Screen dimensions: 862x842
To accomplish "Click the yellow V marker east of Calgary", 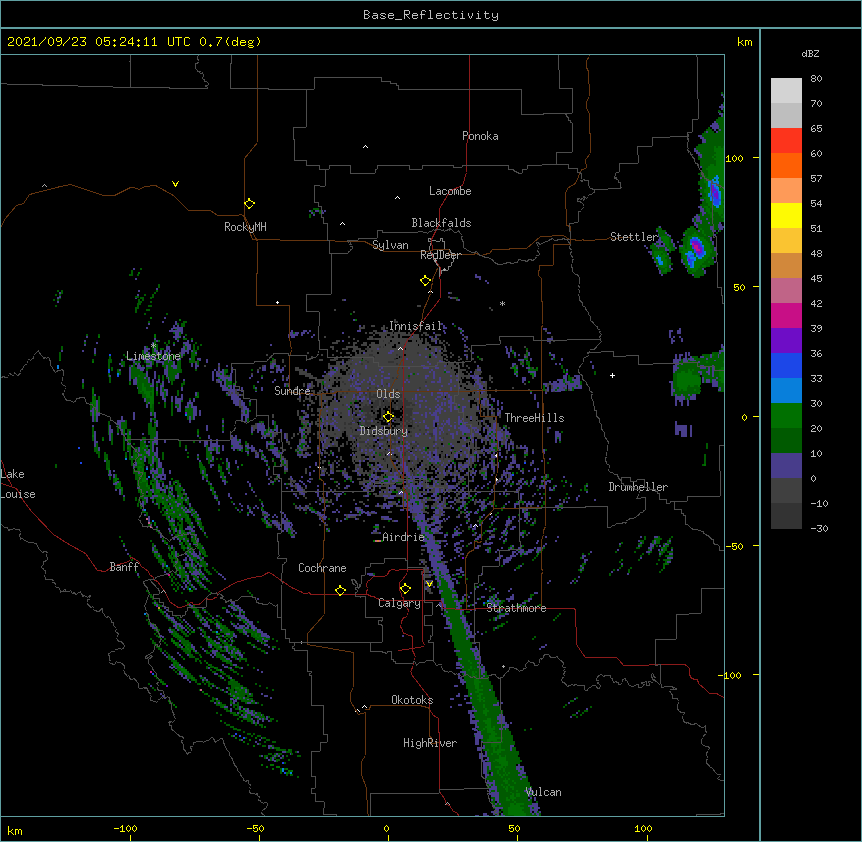I will pyautogui.click(x=429, y=584).
